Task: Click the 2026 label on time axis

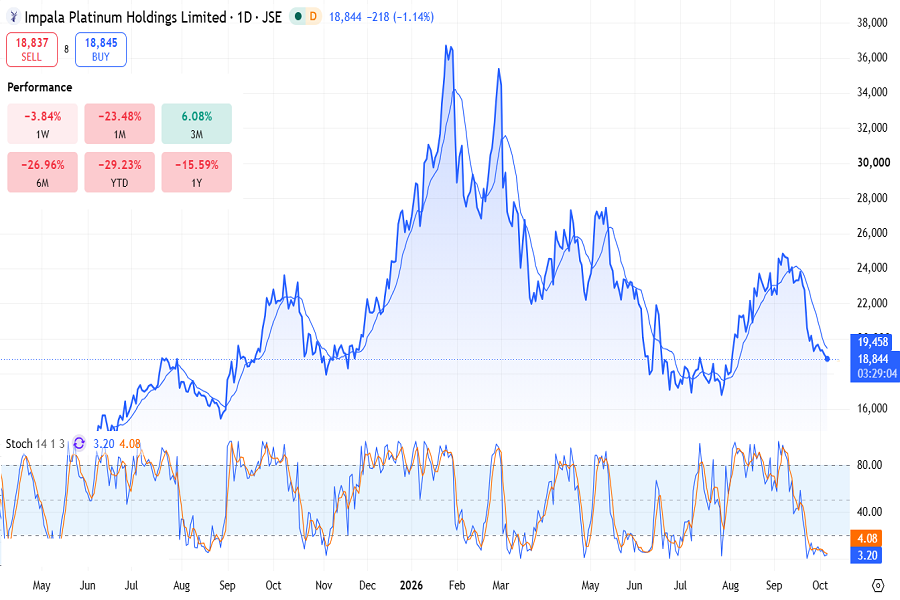Action: coord(411,586)
